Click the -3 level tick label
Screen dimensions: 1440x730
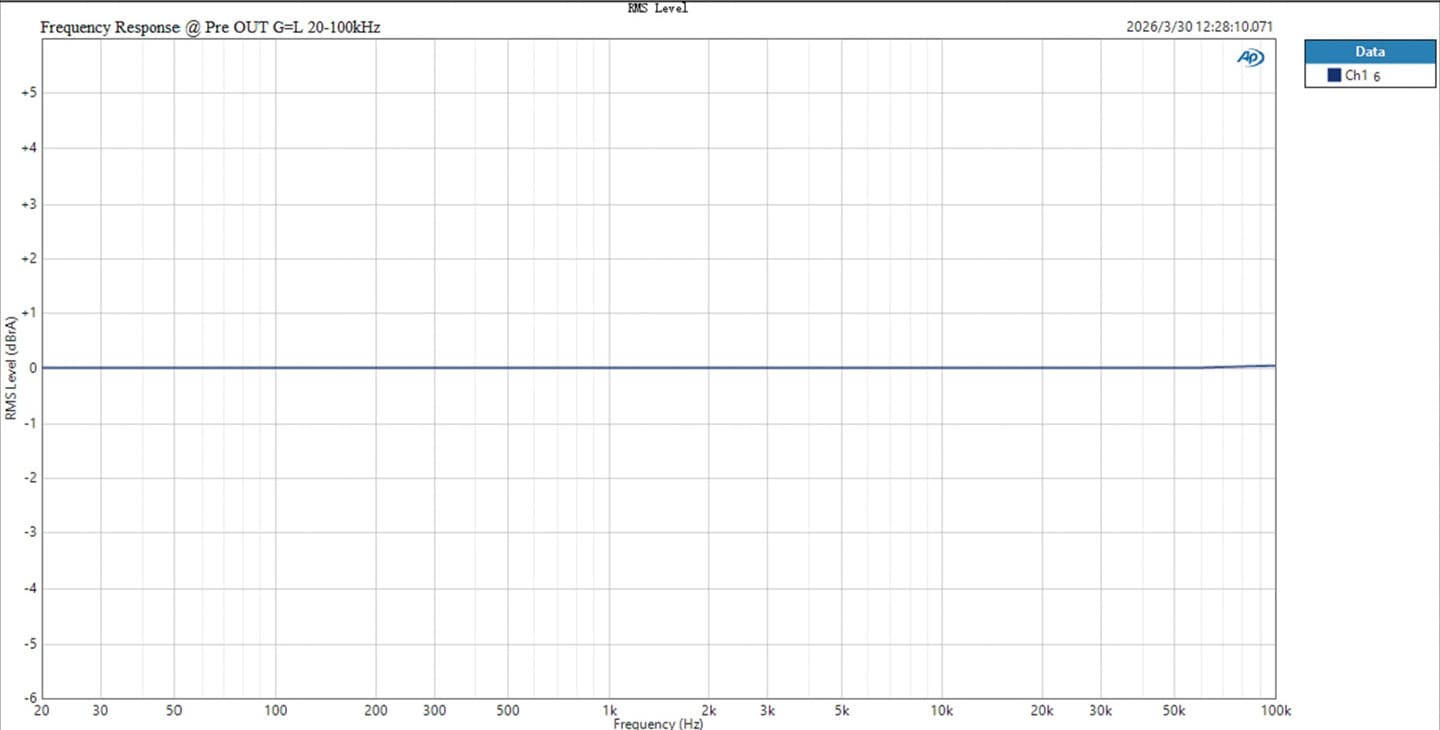coord(31,533)
